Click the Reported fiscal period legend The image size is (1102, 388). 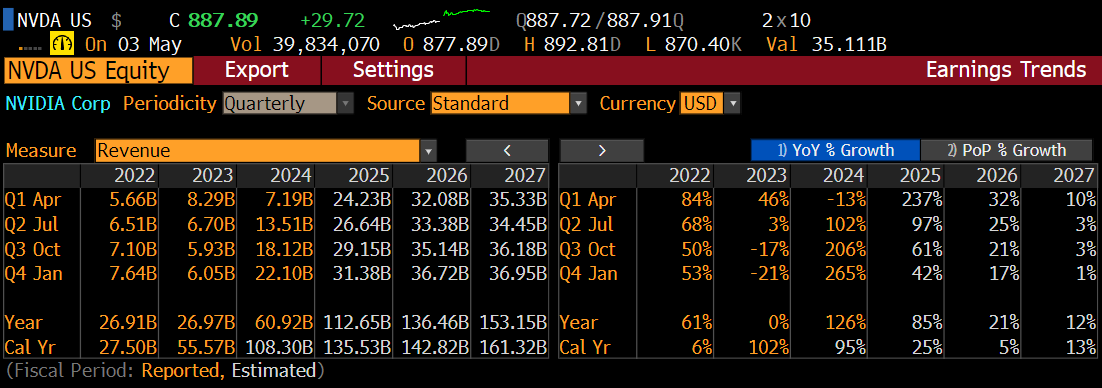click(x=183, y=370)
